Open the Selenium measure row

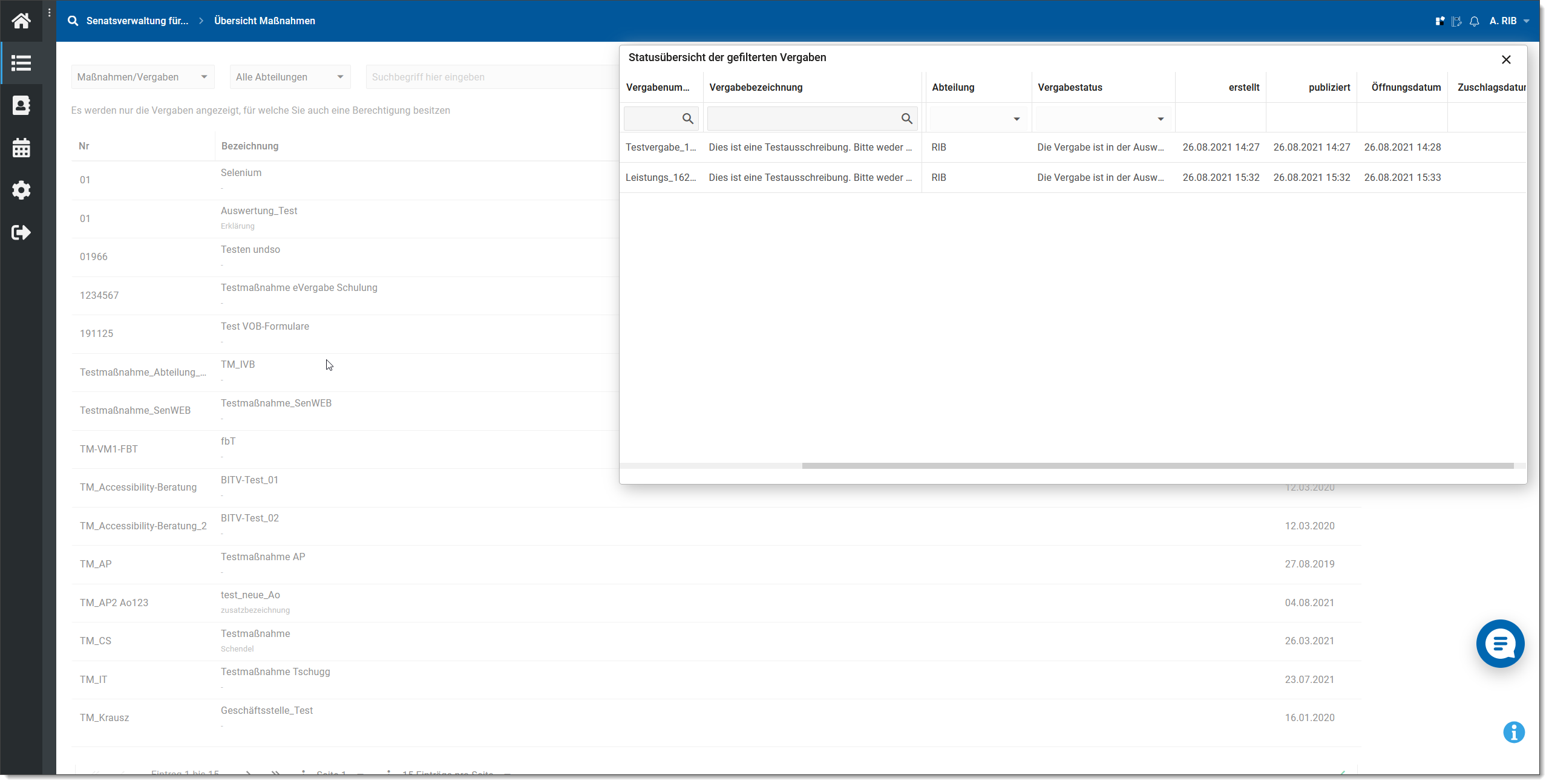tap(345, 180)
